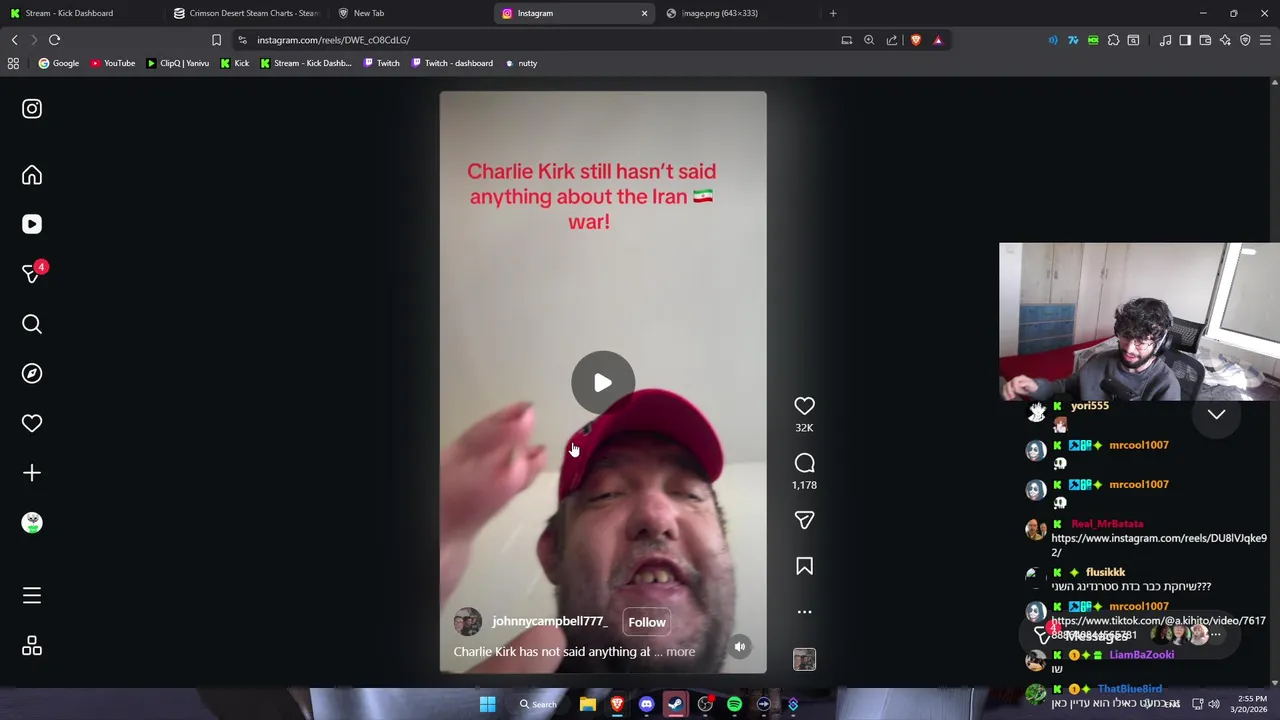Open mrcool1007's tiktok.com link in chat
The height and width of the screenshot is (720, 1280).
[1158, 627]
